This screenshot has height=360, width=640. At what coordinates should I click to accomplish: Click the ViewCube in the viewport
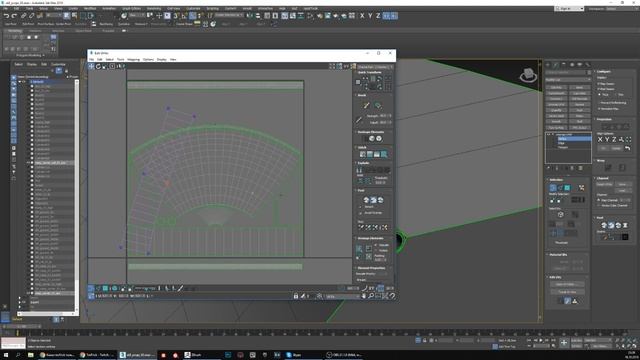[x=528, y=75]
